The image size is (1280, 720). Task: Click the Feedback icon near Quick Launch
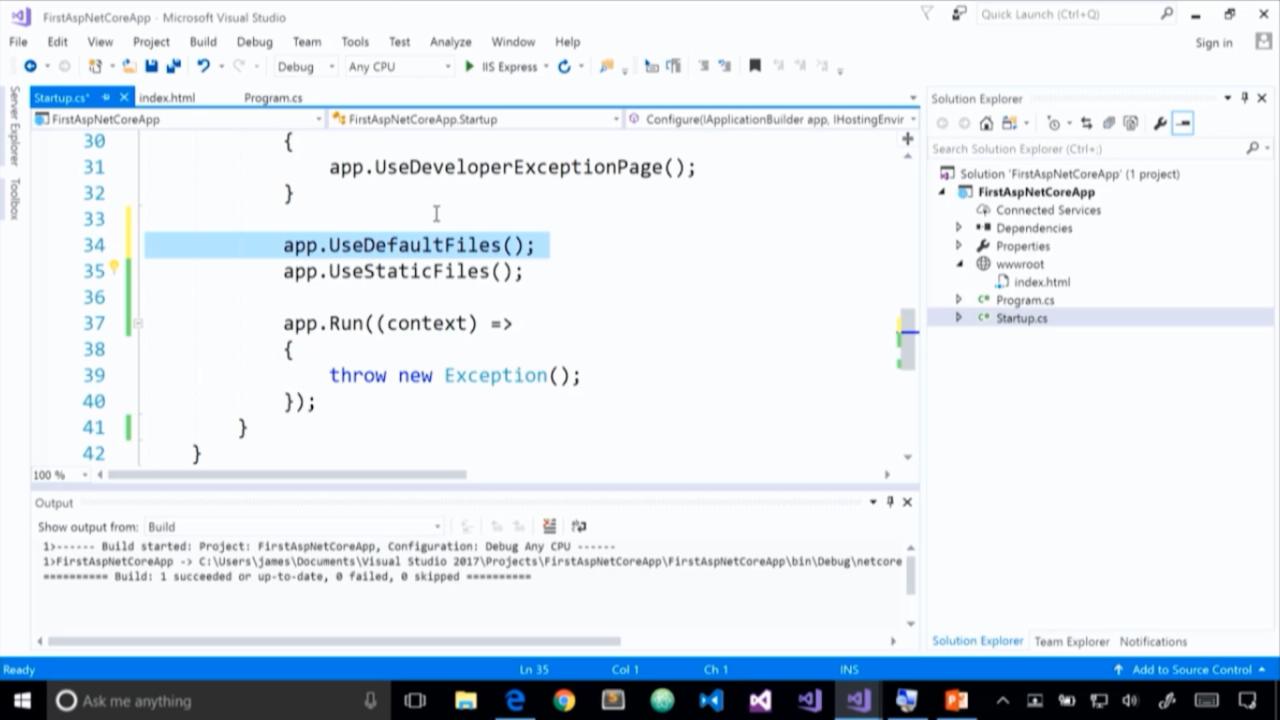tap(959, 14)
